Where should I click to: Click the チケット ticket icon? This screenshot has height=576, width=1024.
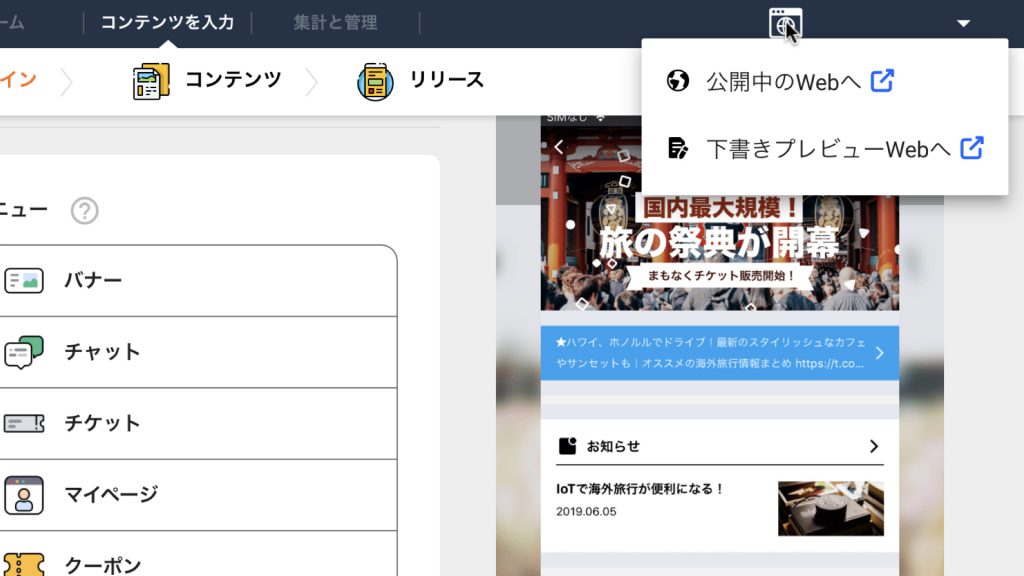(x=24, y=423)
